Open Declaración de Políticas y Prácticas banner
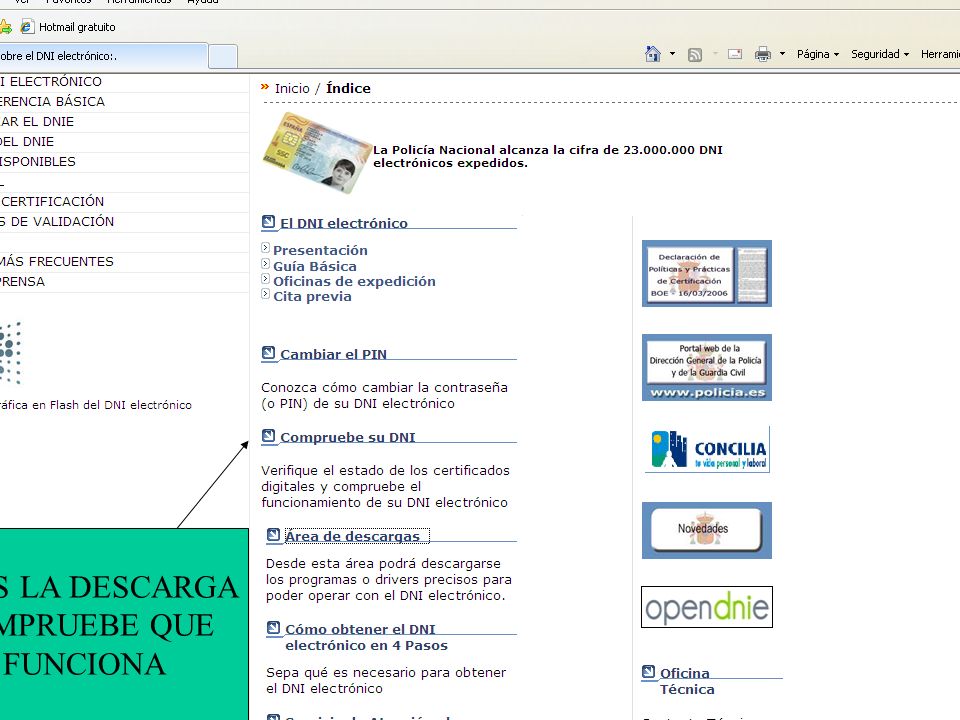This screenshot has height=720, width=960. (707, 273)
